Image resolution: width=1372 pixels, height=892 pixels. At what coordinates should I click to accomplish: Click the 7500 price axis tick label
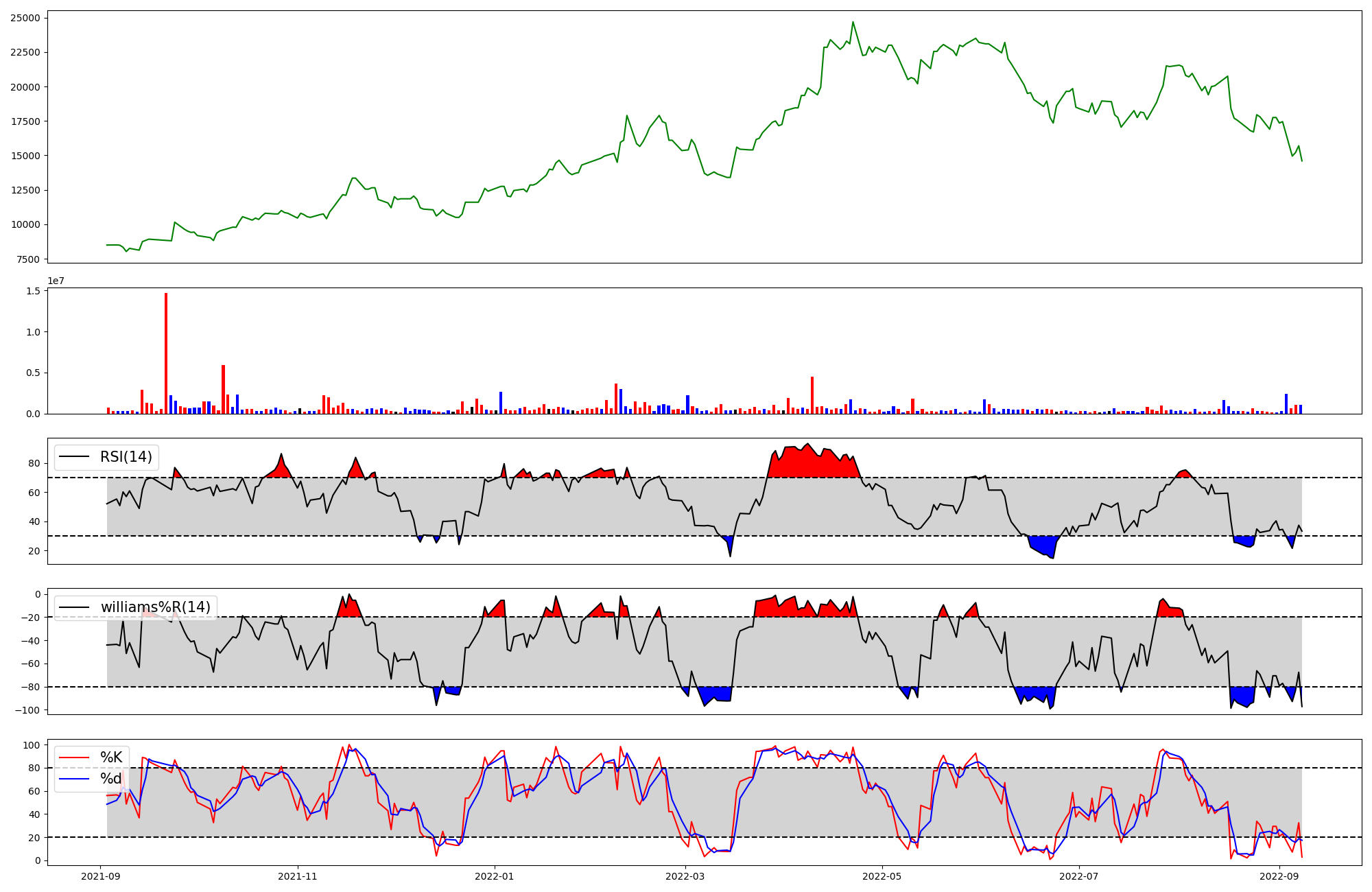point(27,259)
